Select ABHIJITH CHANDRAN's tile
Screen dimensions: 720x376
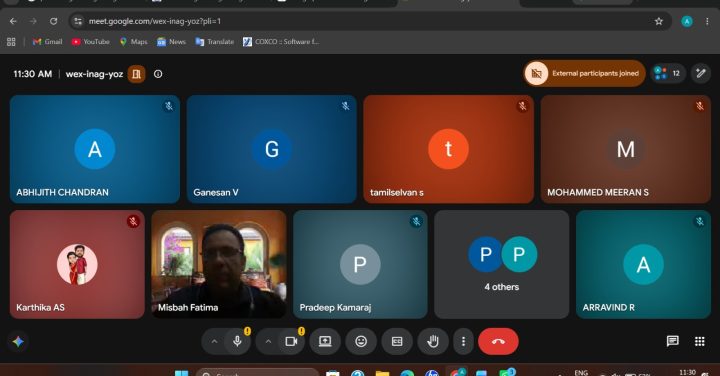click(95, 149)
